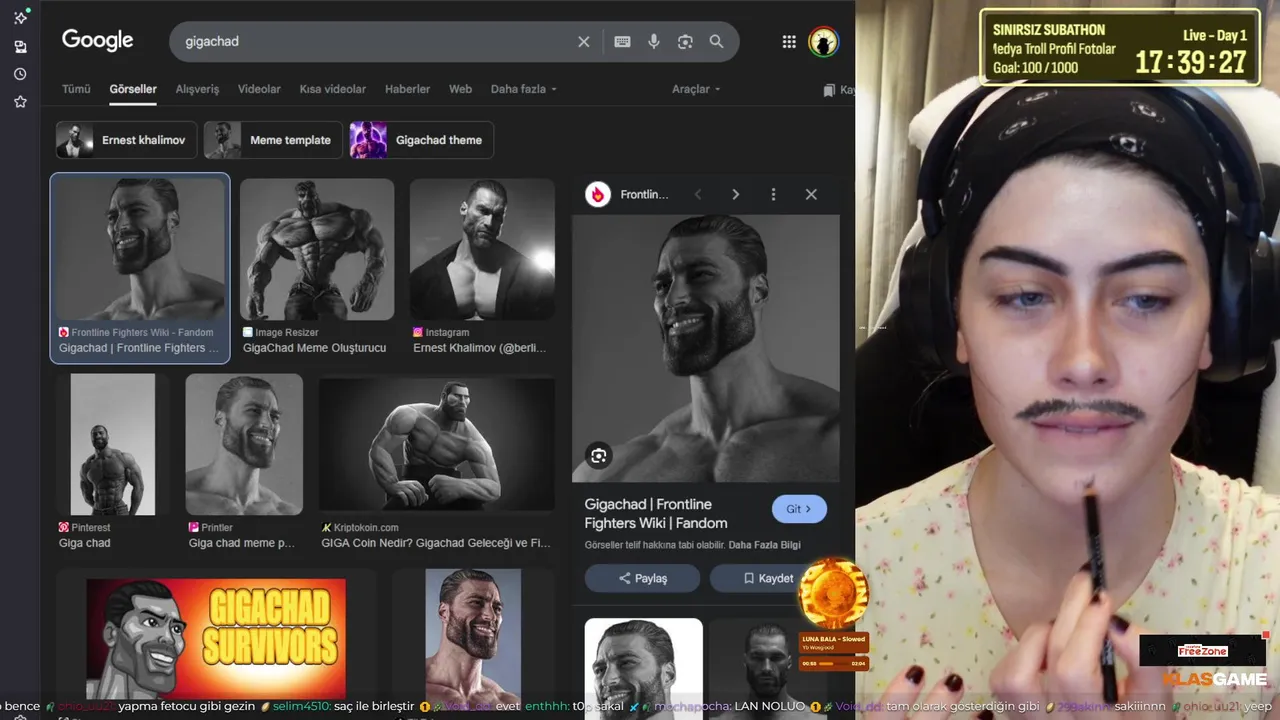Expand the Araçlar dropdown
The width and height of the screenshot is (1280, 720).
click(696, 89)
